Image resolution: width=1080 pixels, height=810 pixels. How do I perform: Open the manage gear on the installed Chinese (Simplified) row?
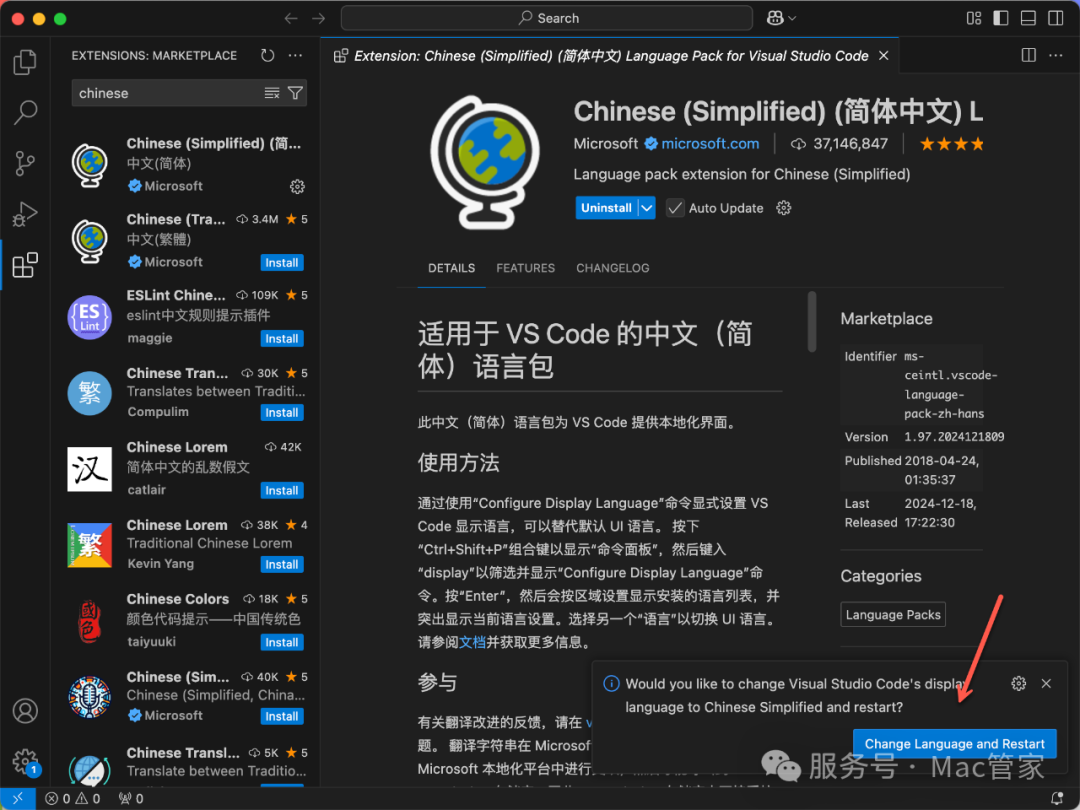[297, 187]
